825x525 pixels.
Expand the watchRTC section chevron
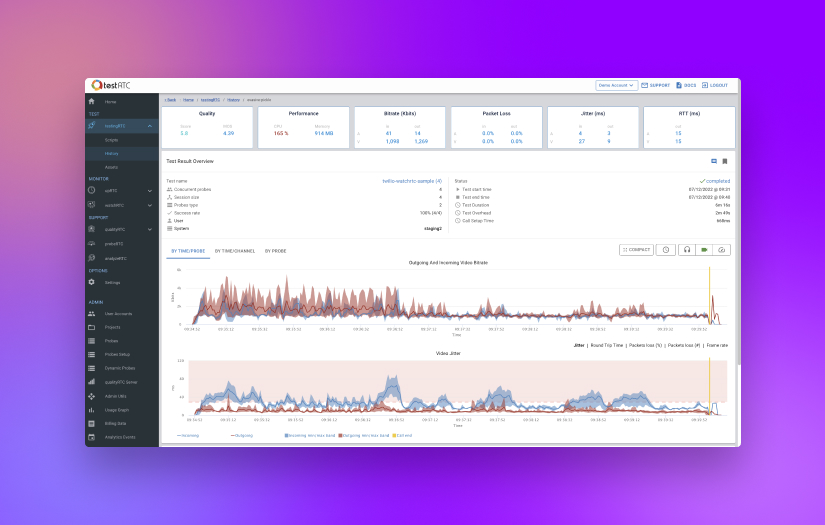pyautogui.click(x=150, y=205)
